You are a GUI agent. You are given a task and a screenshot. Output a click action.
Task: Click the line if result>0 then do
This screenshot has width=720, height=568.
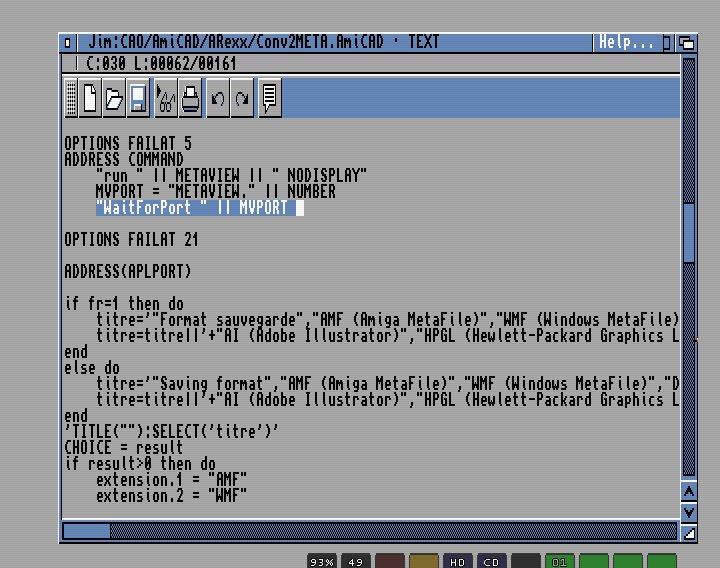pos(140,464)
